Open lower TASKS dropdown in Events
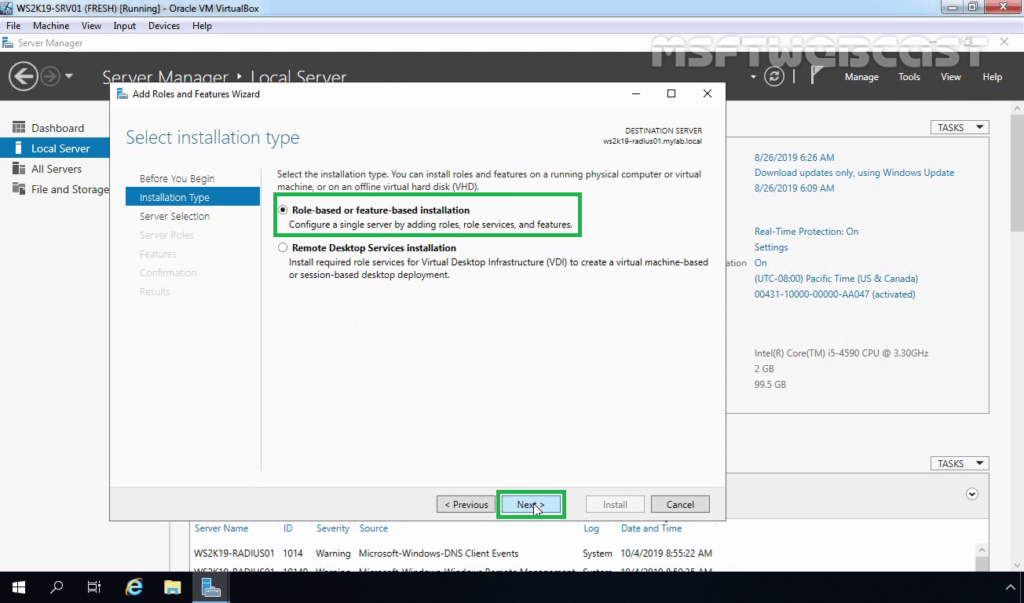The image size is (1024, 603). (959, 463)
